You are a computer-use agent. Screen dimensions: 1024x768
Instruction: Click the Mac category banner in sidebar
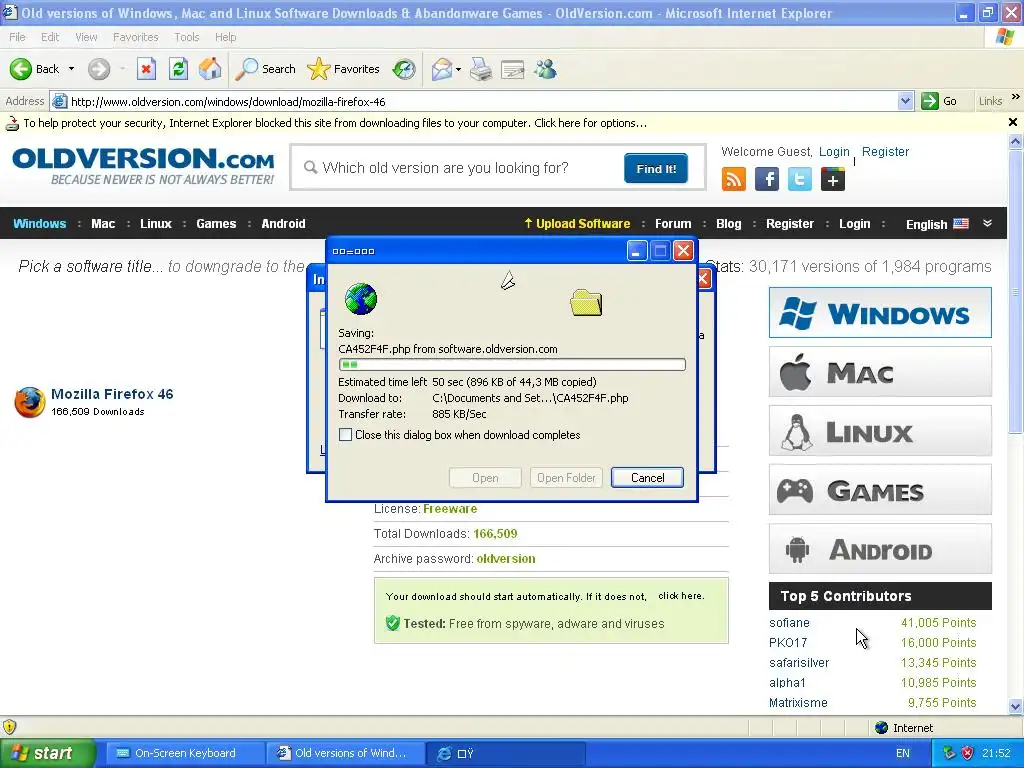pyautogui.click(x=880, y=372)
